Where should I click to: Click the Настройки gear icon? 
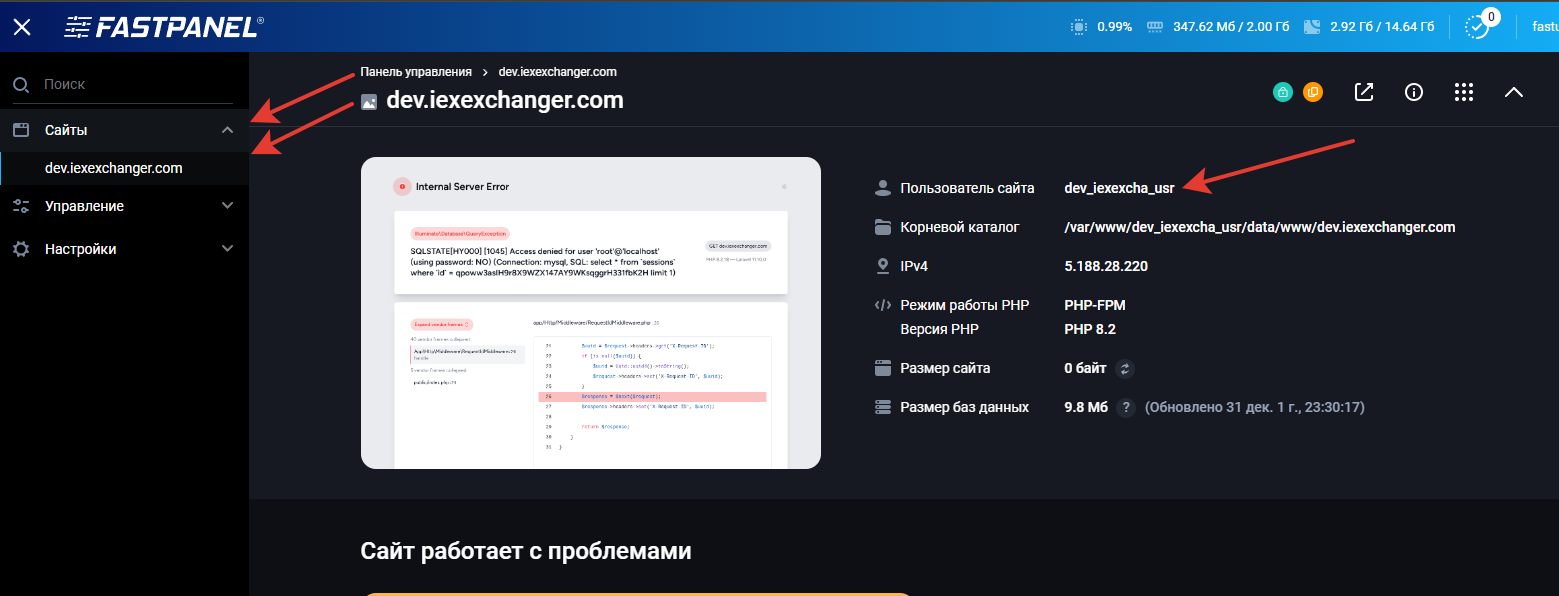[x=21, y=249]
